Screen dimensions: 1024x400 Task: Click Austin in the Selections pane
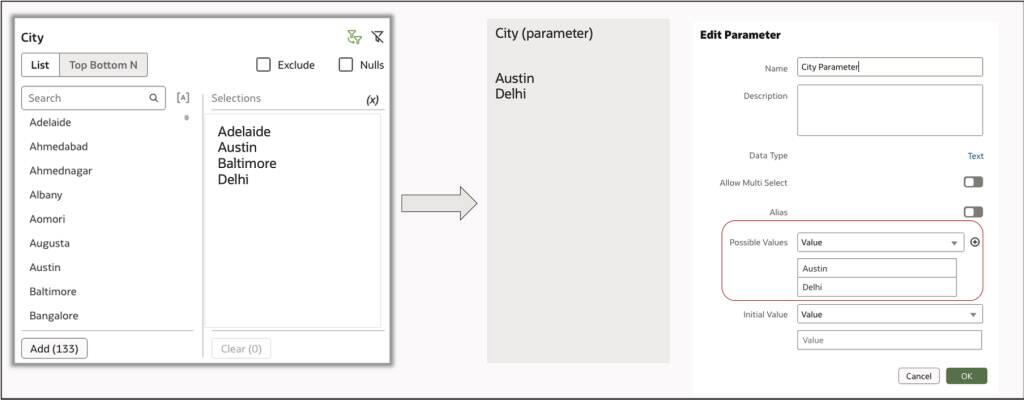click(237, 148)
